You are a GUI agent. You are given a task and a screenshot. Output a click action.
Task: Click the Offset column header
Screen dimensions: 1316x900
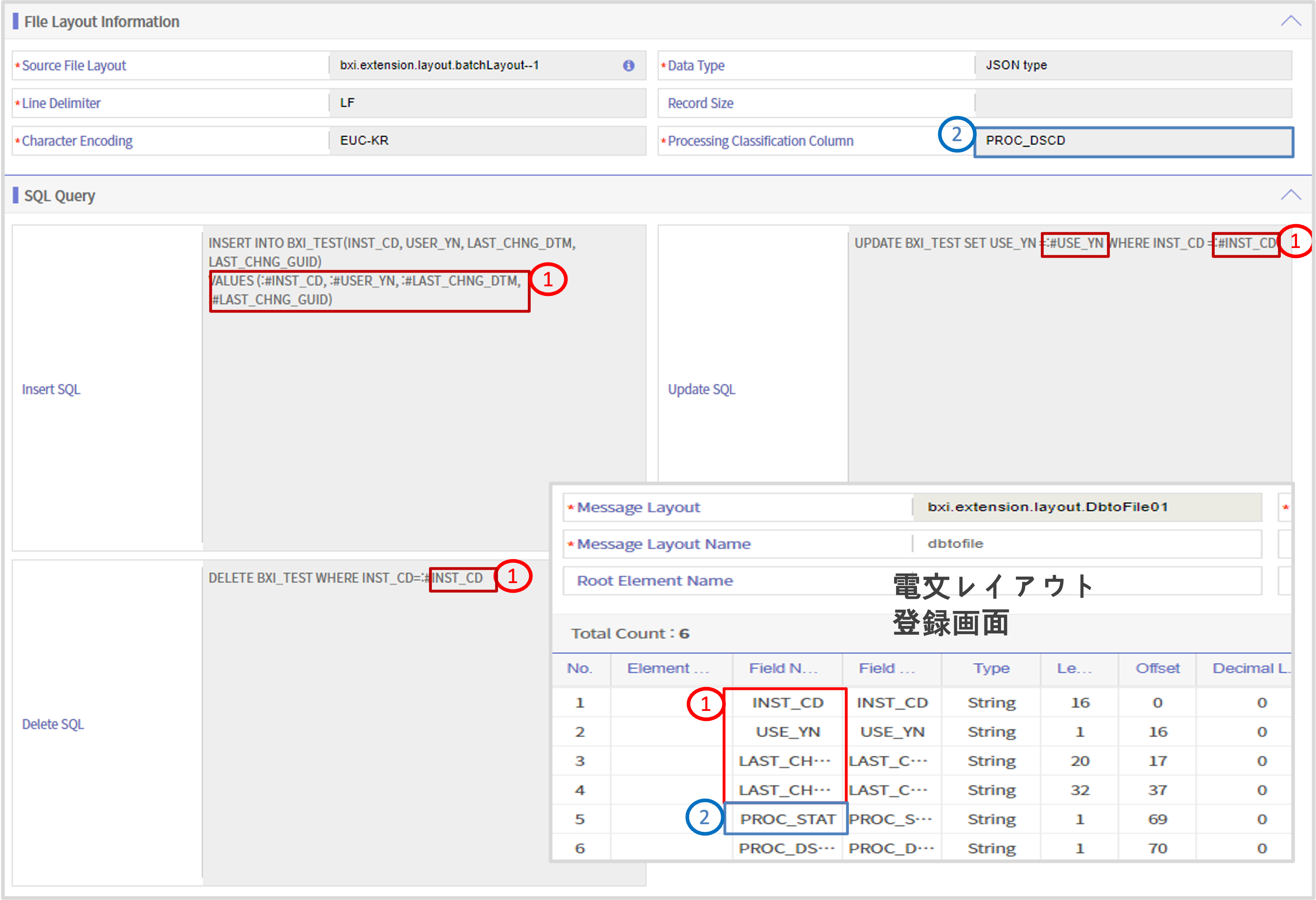tap(1157, 669)
